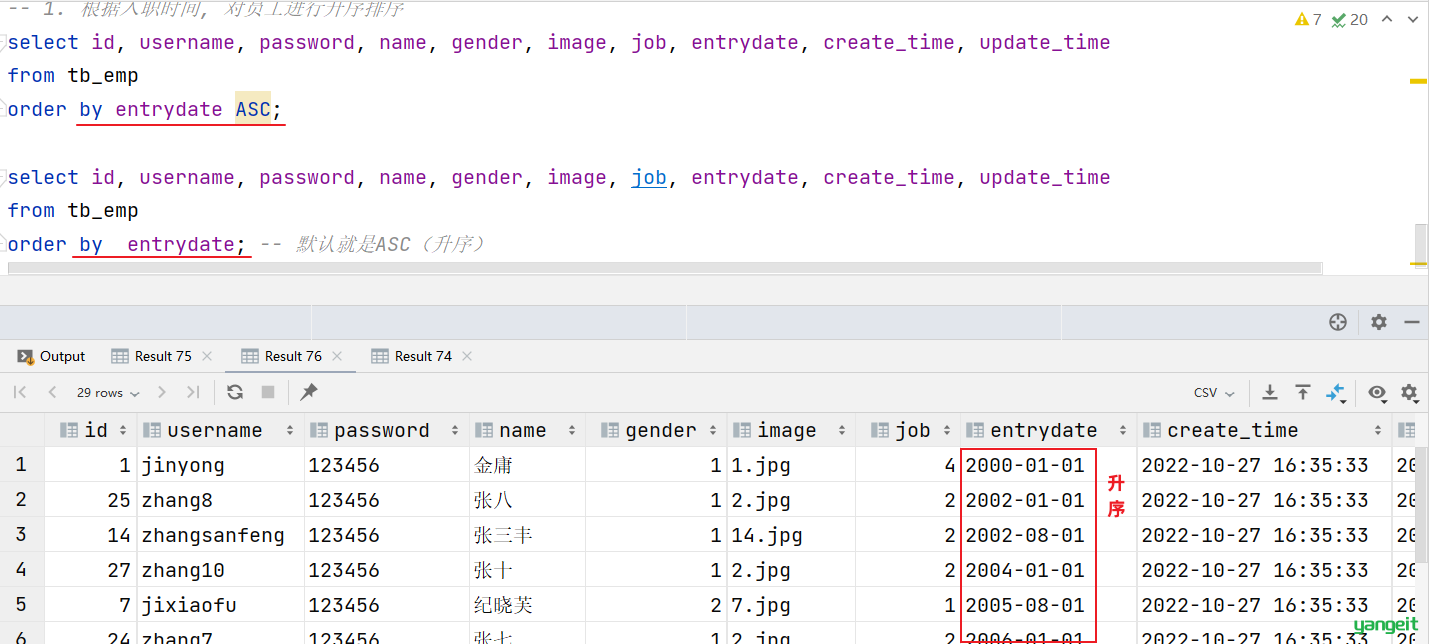Screen dimensions: 1429x644
Task: Click the compare data icon
Action: pos(1336,393)
